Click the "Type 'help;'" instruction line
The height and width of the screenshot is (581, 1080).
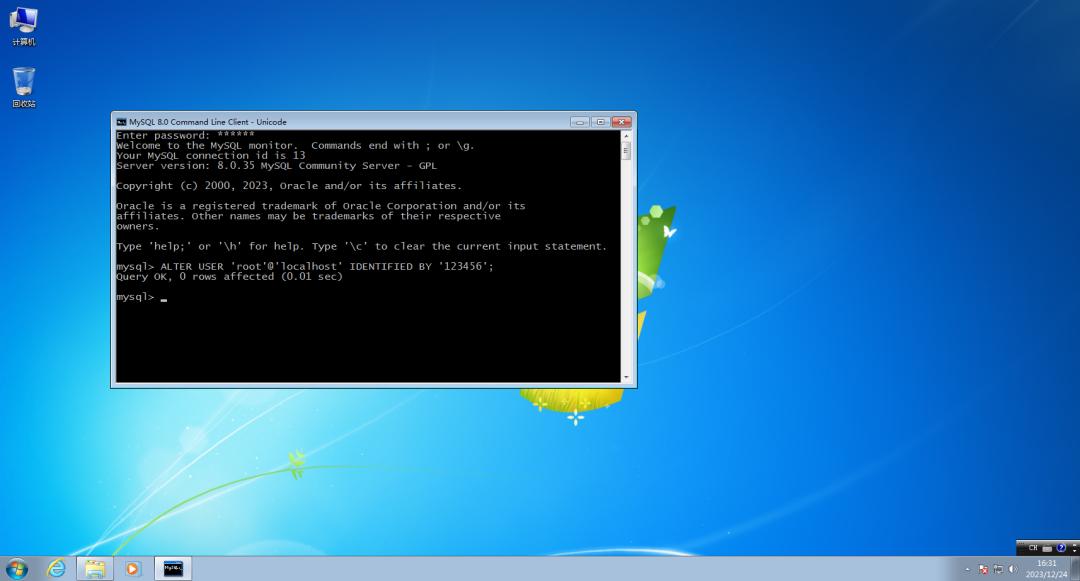(362, 246)
